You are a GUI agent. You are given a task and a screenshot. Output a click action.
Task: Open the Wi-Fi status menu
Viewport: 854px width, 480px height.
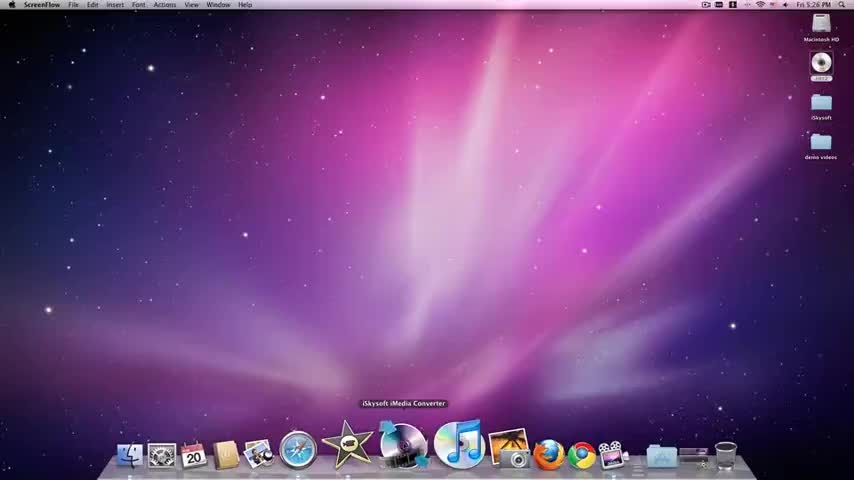[760, 4]
